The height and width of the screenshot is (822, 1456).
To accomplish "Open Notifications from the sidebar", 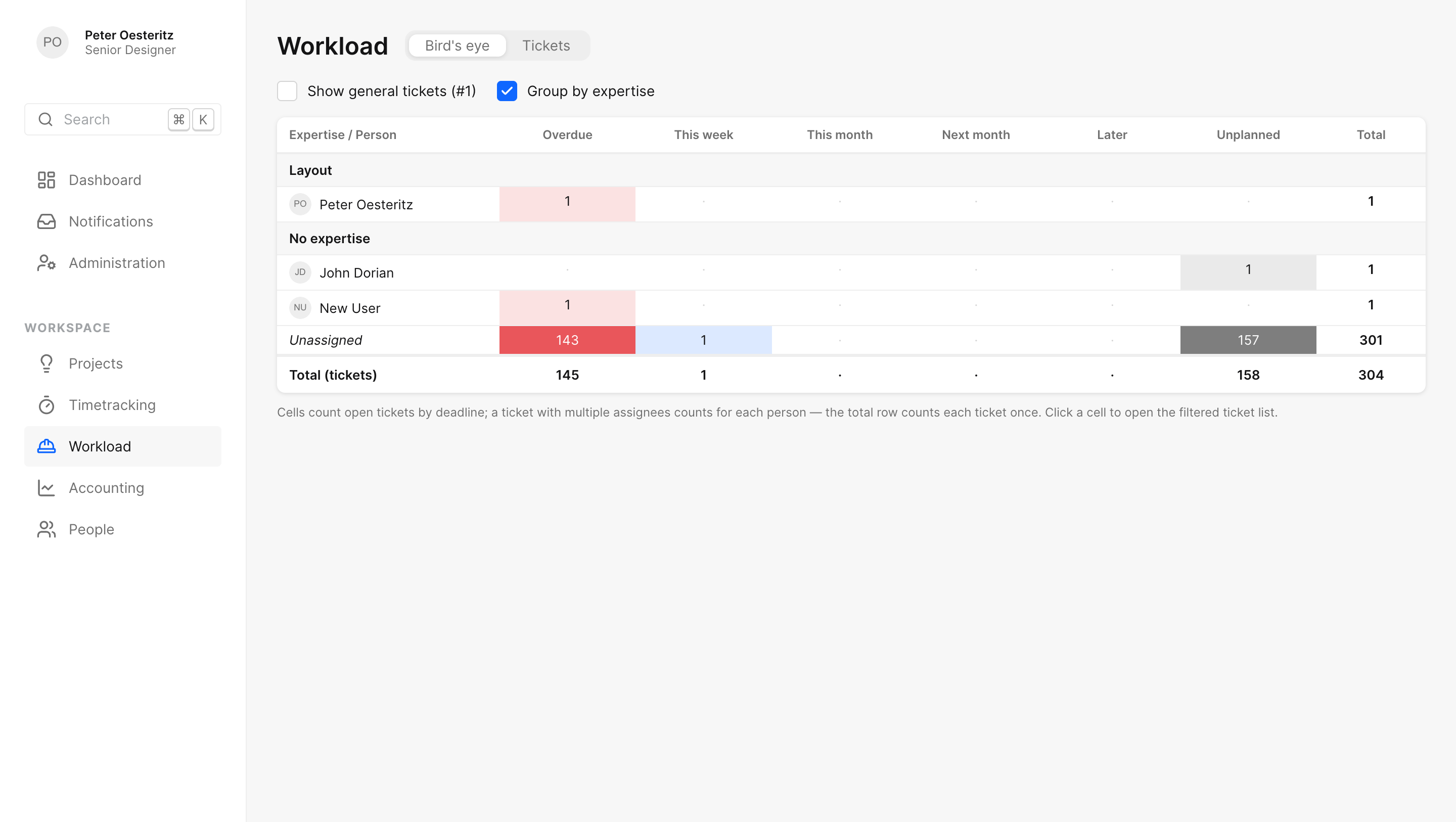I will click(123, 221).
